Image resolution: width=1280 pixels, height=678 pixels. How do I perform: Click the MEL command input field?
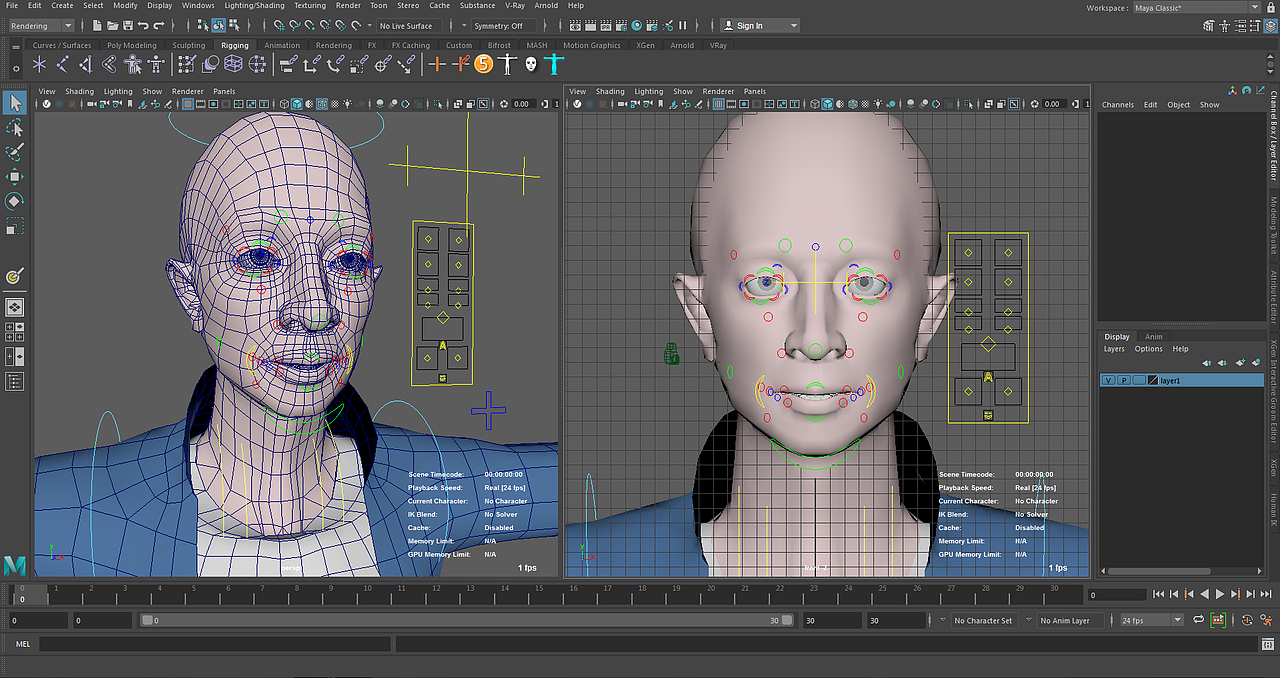[215, 644]
